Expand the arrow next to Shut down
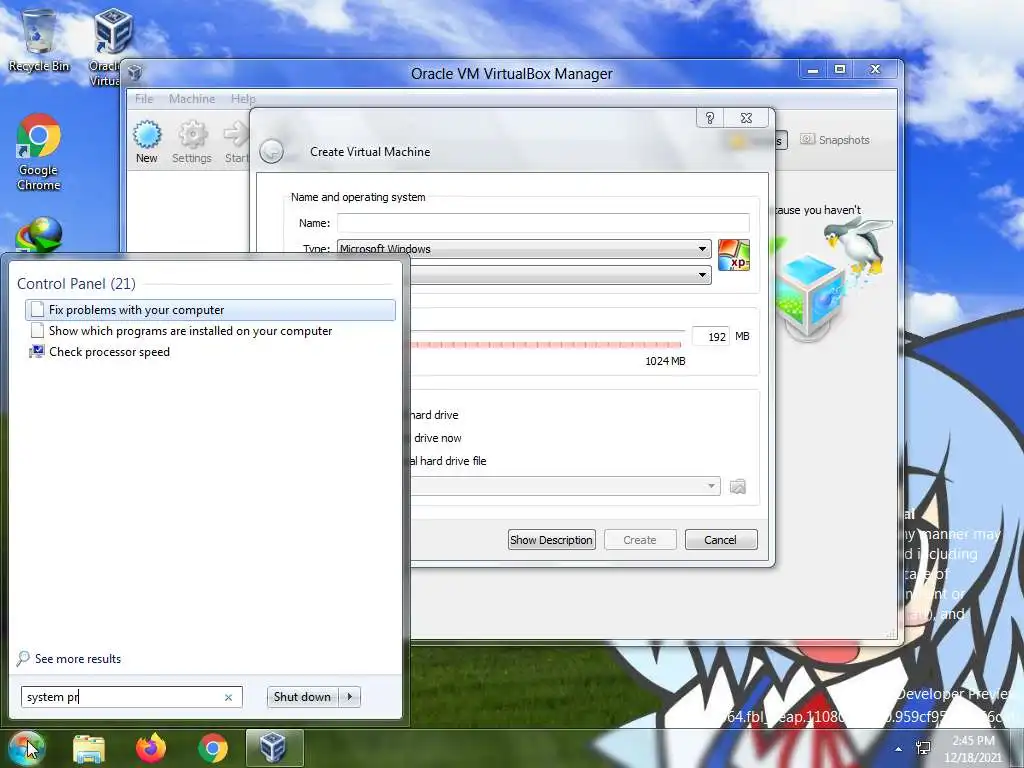Image resolution: width=1024 pixels, height=768 pixels. [x=350, y=697]
